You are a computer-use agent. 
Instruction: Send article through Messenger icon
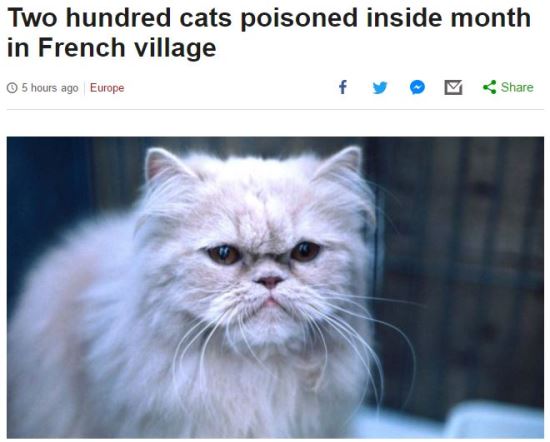point(417,87)
